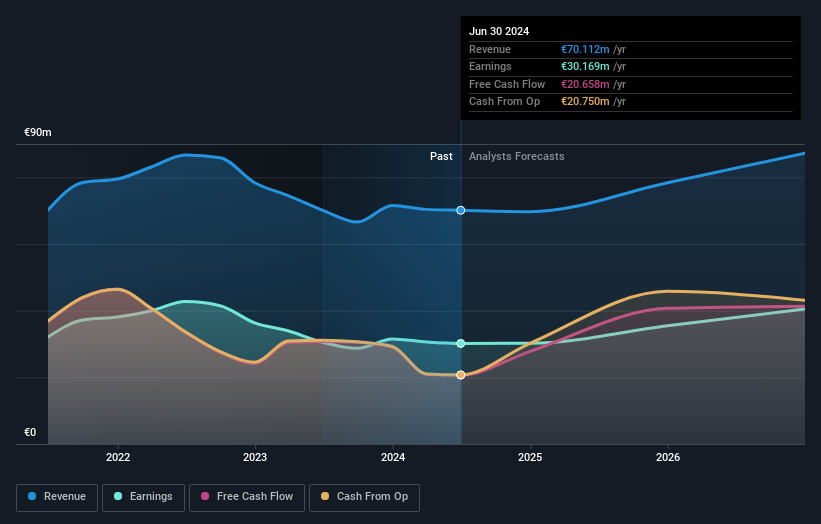The image size is (821, 524).
Task: Select the 2024 x-axis label
Action: click(x=393, y=457)
